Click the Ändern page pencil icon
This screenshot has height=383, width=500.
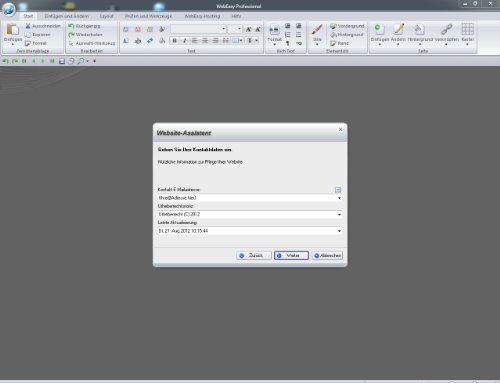coord(398,29)
